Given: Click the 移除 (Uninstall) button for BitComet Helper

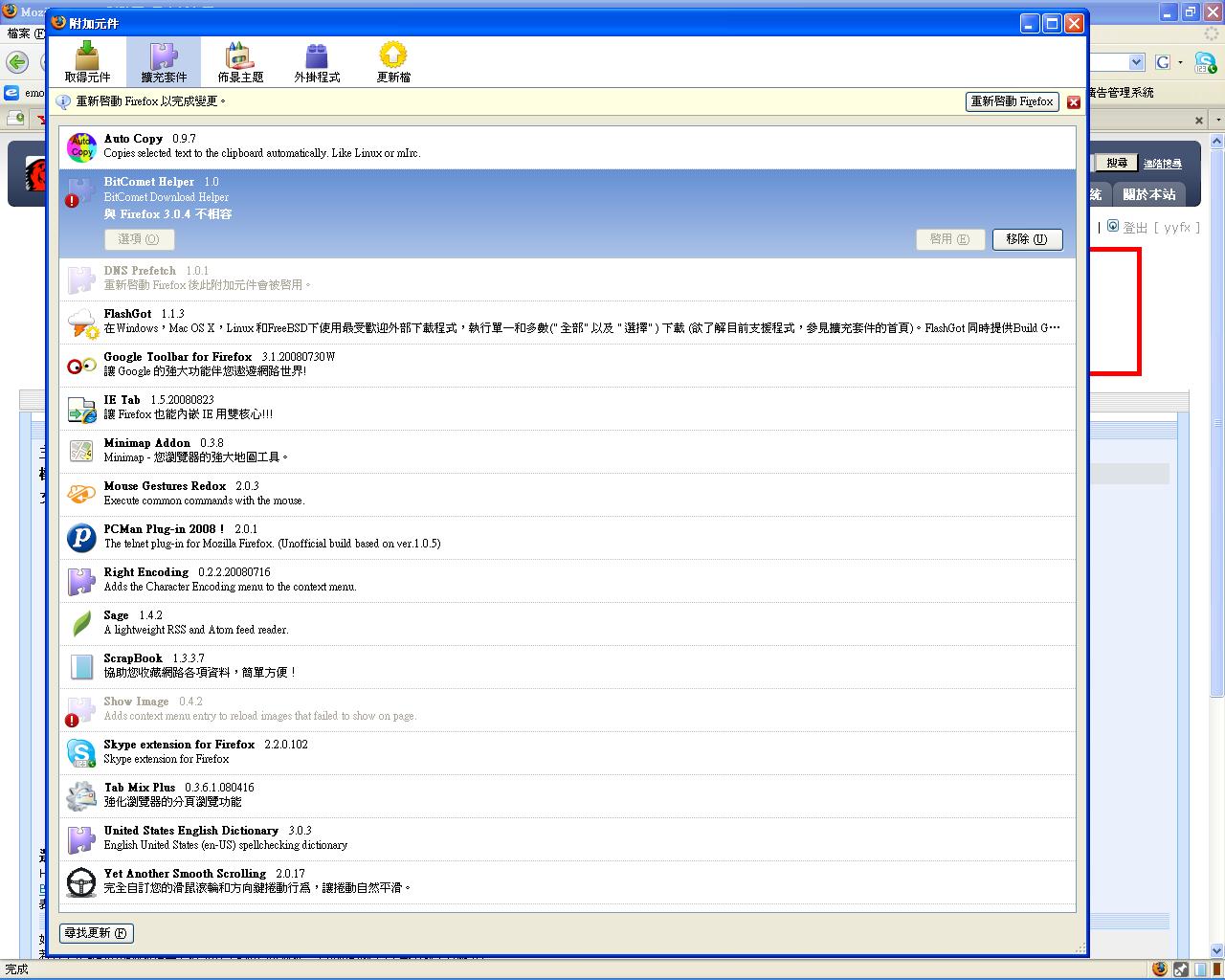Looking at the screenshot, I should pos(1027,239).
